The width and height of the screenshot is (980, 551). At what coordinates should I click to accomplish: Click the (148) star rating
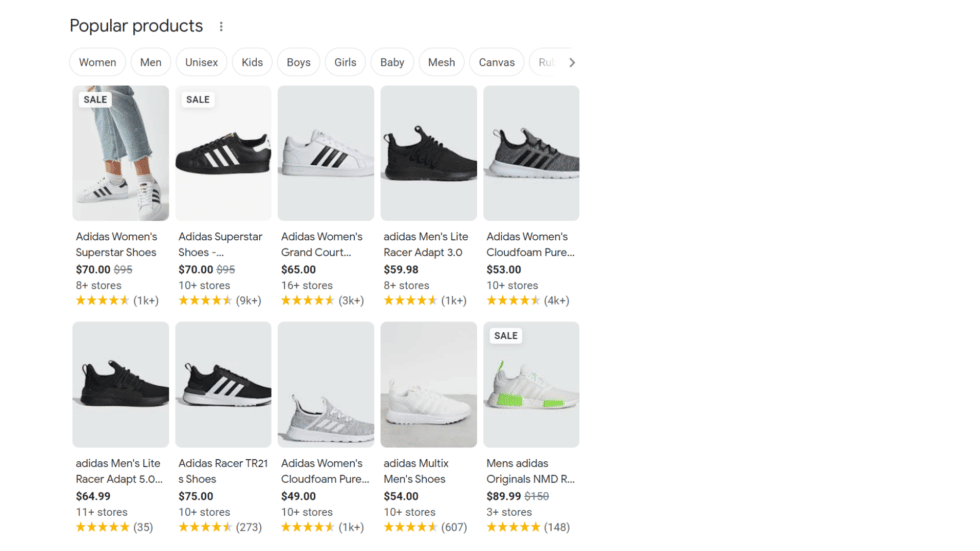click(x=528, y=527)
